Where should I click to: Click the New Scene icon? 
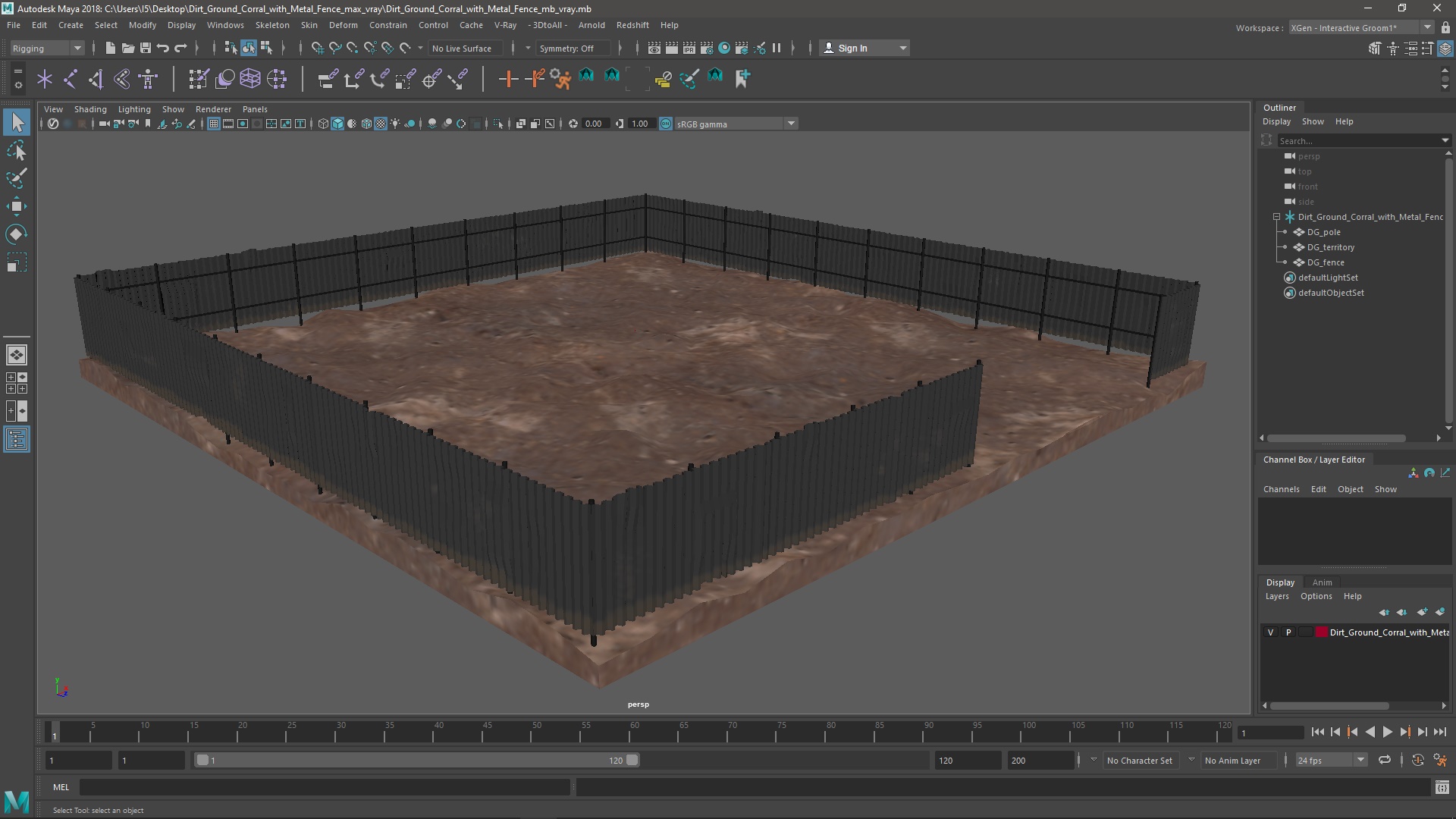pos(110,48)
